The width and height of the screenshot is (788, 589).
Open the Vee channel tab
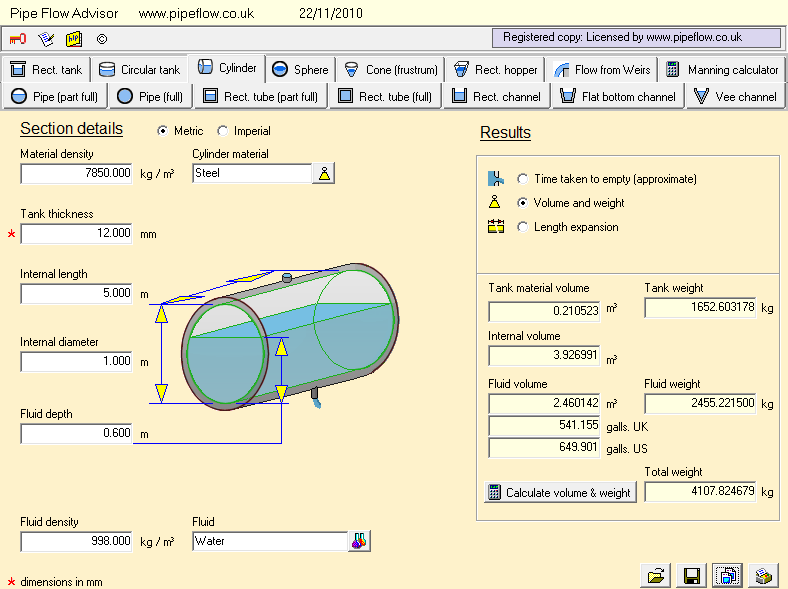point(735,97)
